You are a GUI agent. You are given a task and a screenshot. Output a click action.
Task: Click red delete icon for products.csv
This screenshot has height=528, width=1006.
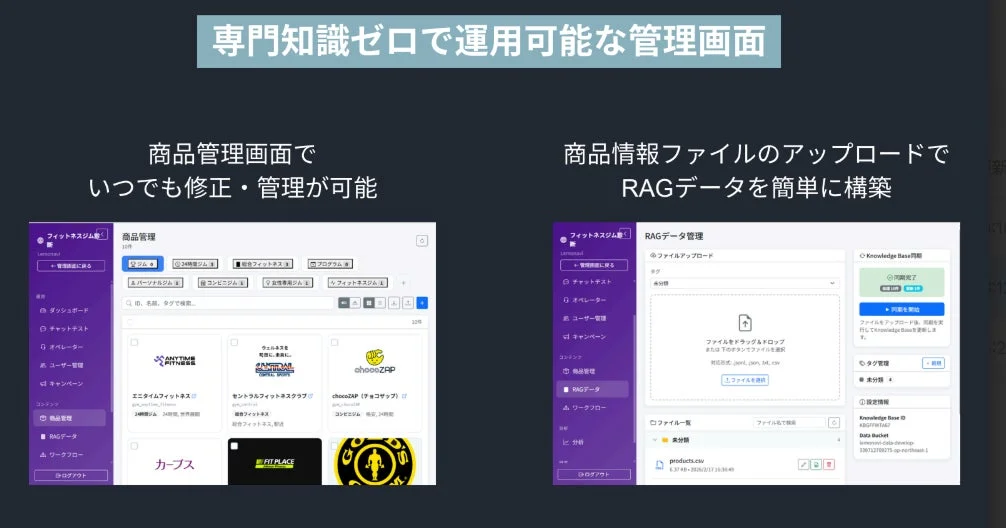point(829,464)
